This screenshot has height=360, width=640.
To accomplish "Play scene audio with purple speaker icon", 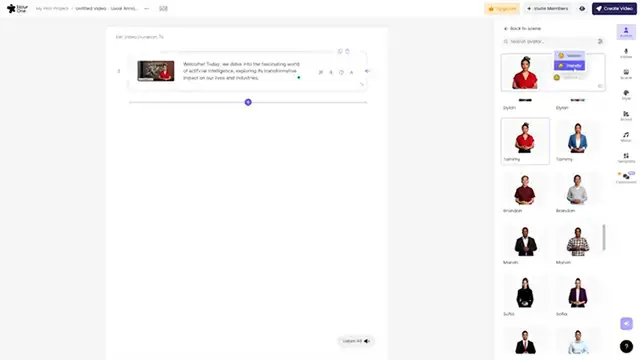I will 367,71.
